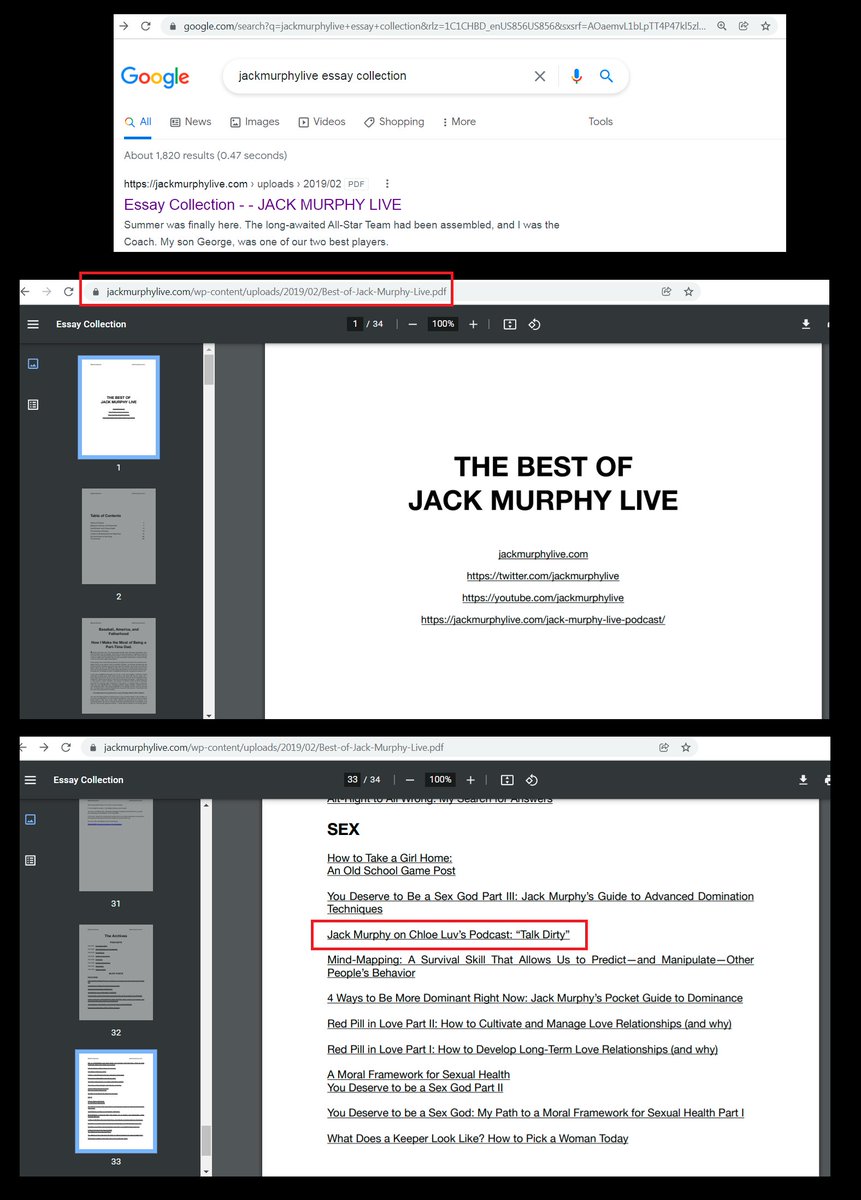Screen dimensions: 861x1200
Task: Click the reload icon in the page 1 PDF browser
Action: click(x=68, y=292)
